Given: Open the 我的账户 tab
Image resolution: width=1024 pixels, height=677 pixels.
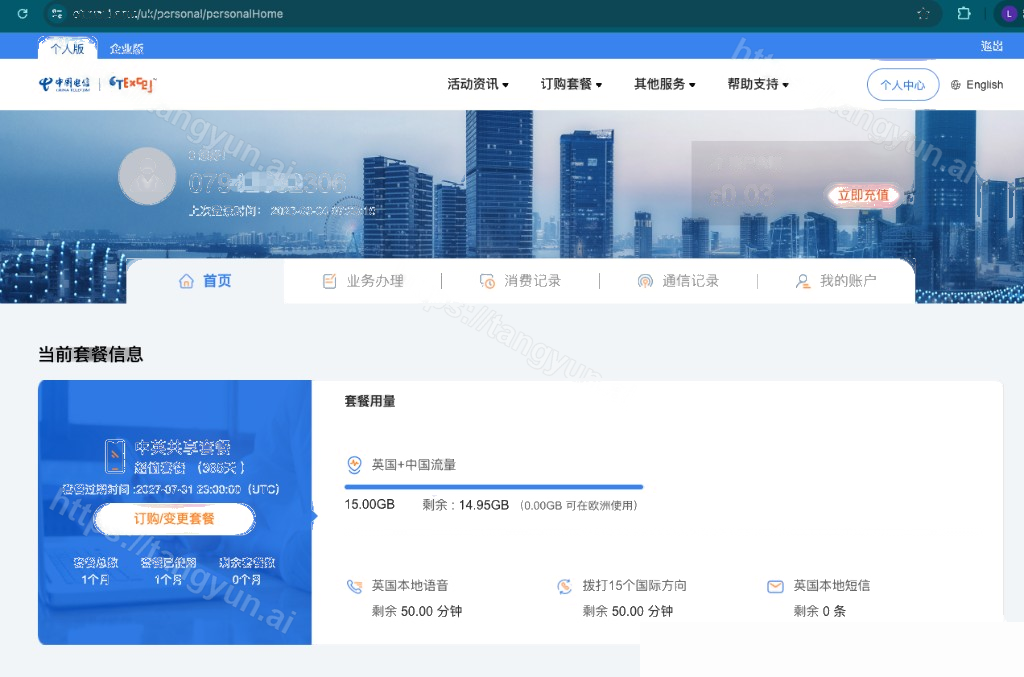Looking at the screenshot, I should point(836,281).
